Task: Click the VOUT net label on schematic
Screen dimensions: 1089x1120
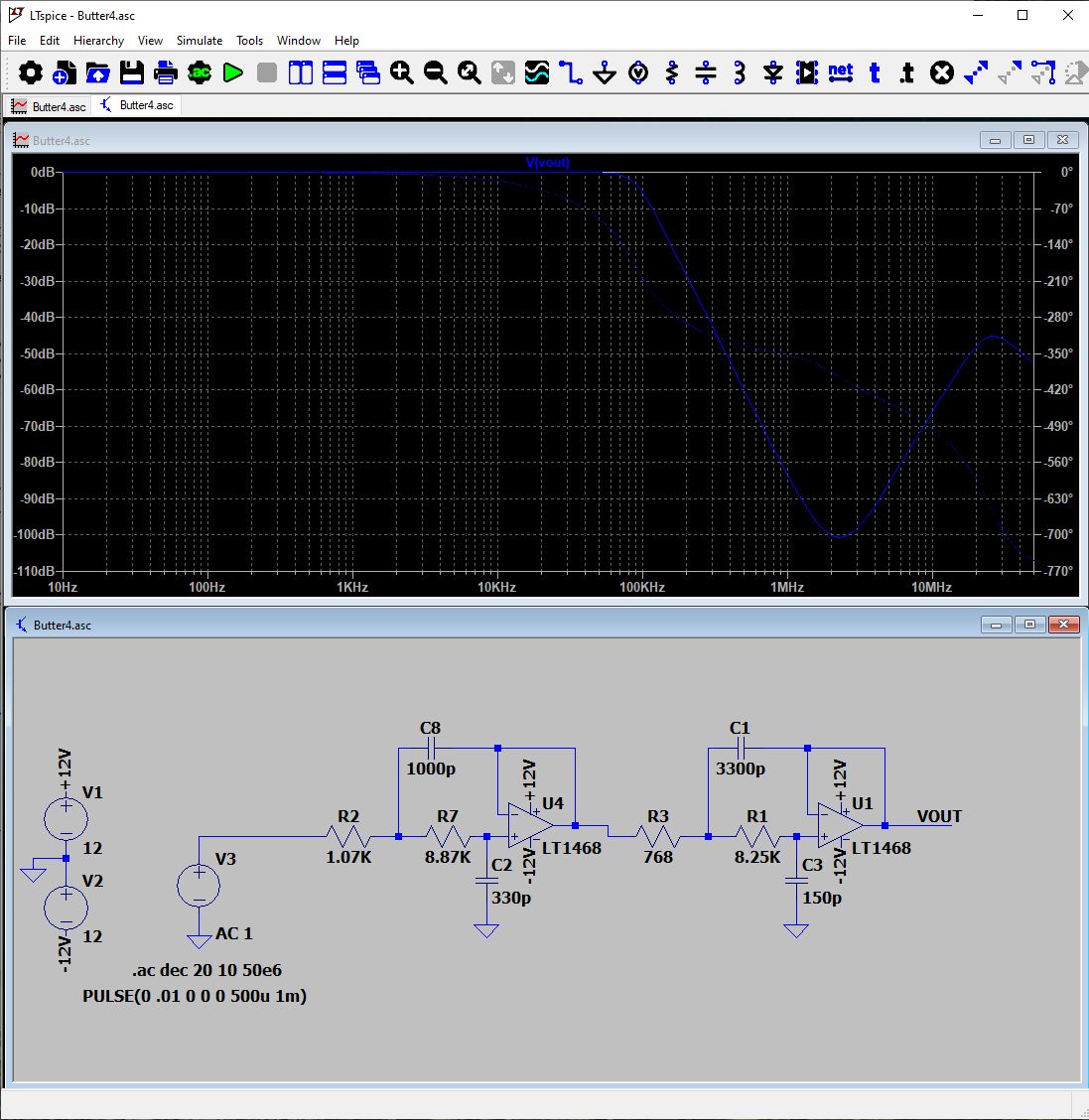Action: (x=939, y=816)
